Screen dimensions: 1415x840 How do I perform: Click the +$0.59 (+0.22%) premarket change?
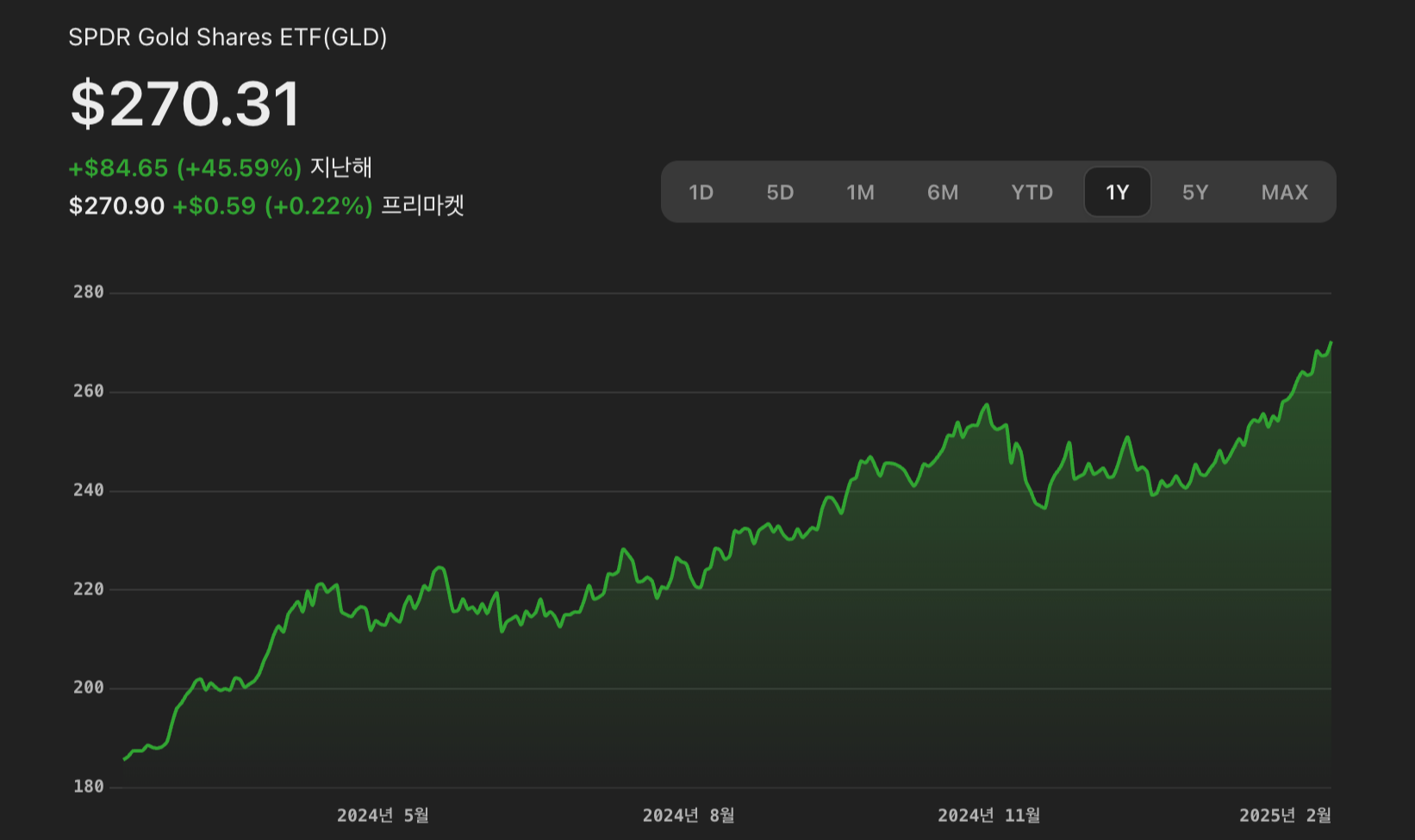point(272,206)
